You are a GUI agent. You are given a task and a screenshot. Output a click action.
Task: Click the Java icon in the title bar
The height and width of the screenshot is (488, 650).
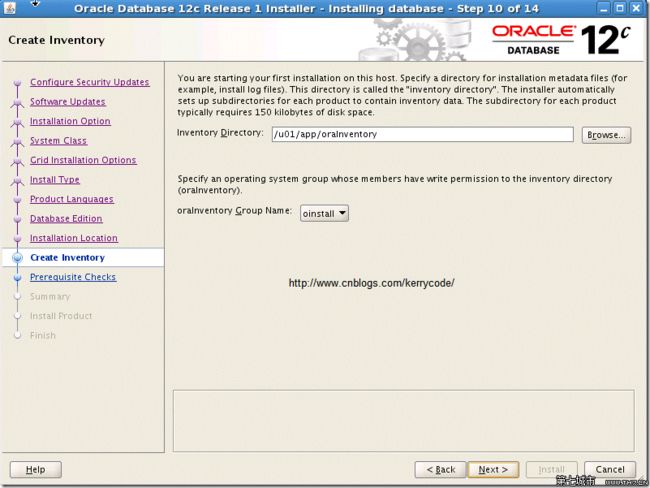[10, 7]
